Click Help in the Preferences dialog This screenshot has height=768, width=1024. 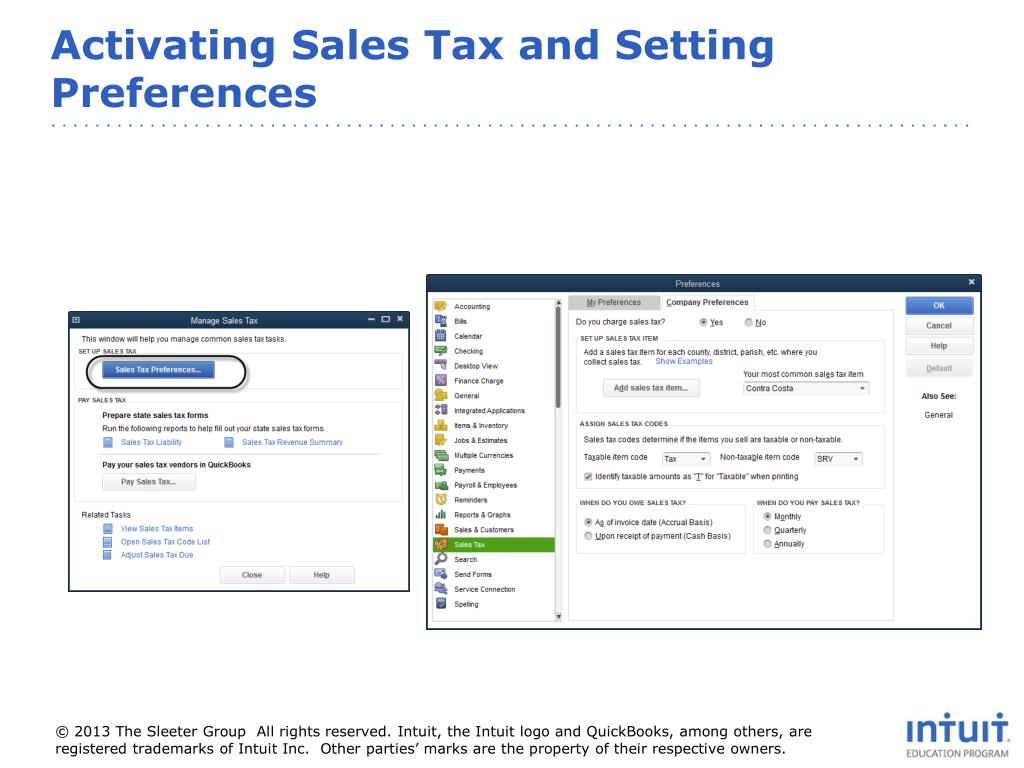click(939, 346)
